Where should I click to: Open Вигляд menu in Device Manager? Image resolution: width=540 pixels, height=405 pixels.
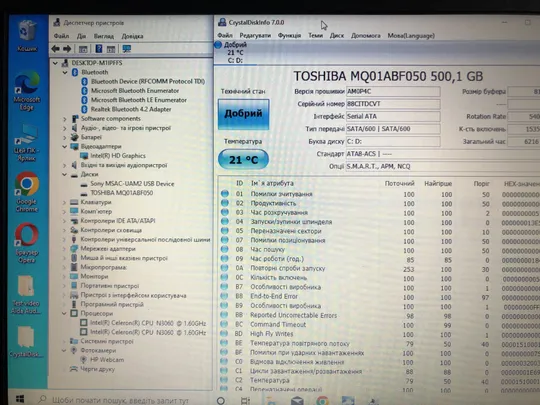[104, 36]
